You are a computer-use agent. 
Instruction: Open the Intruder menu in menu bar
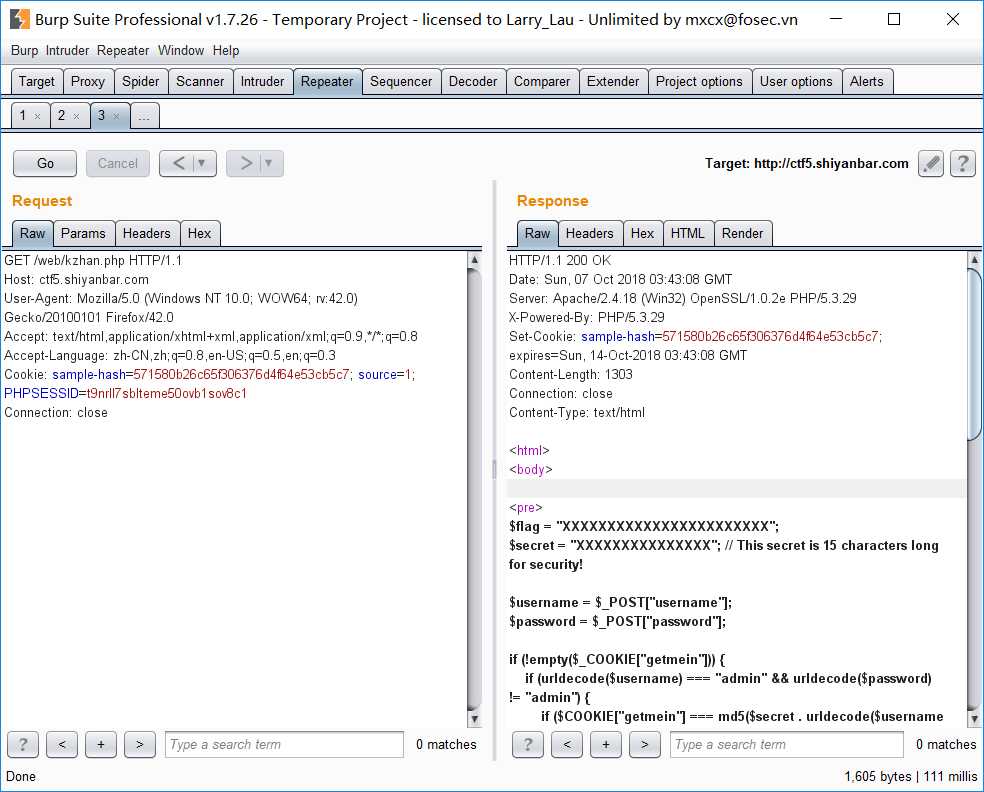(67, 50)
